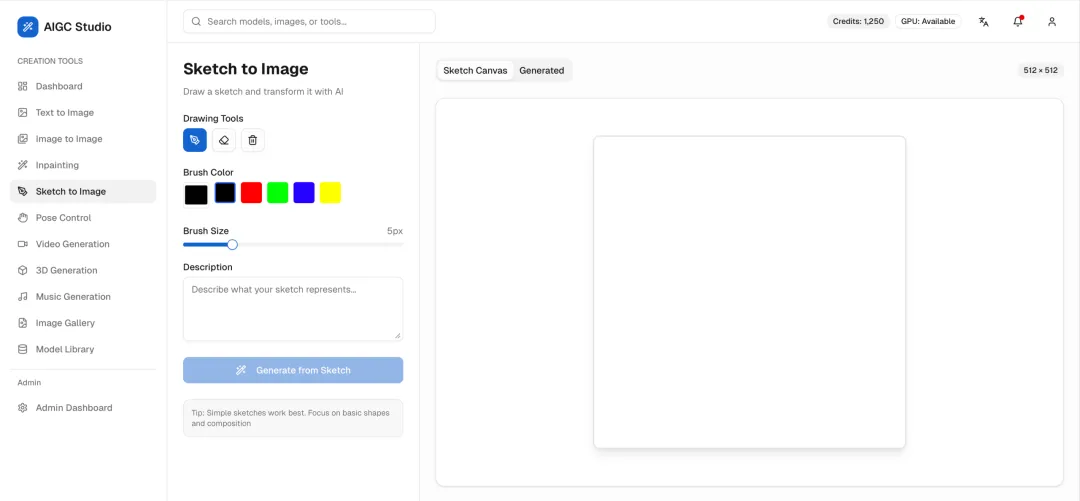Click the Brush Size slider handle
The height and width of the screenshot is (501, 1080).
point(232,245)
